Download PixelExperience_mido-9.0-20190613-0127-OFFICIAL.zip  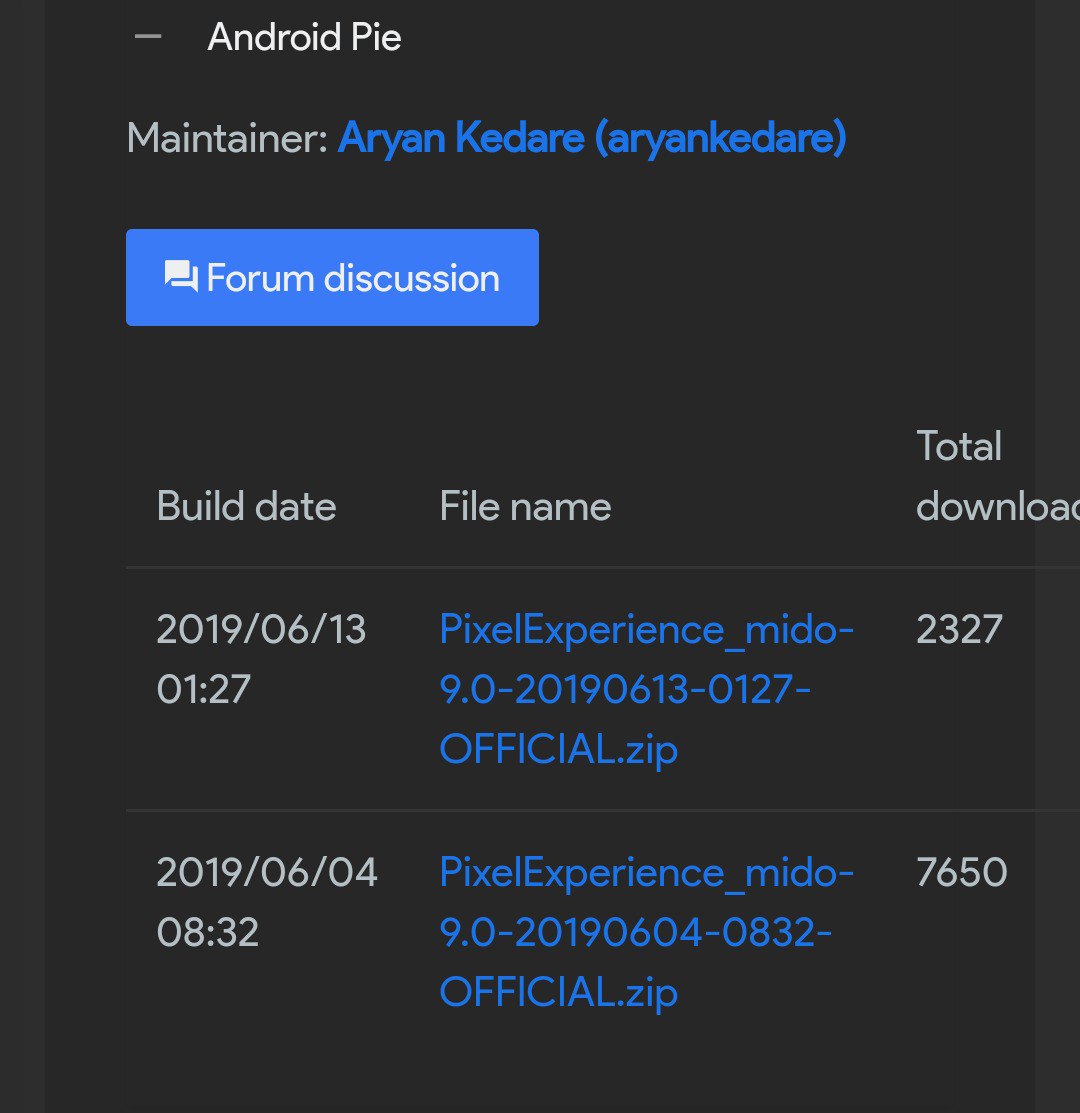(x=646, y=689)
